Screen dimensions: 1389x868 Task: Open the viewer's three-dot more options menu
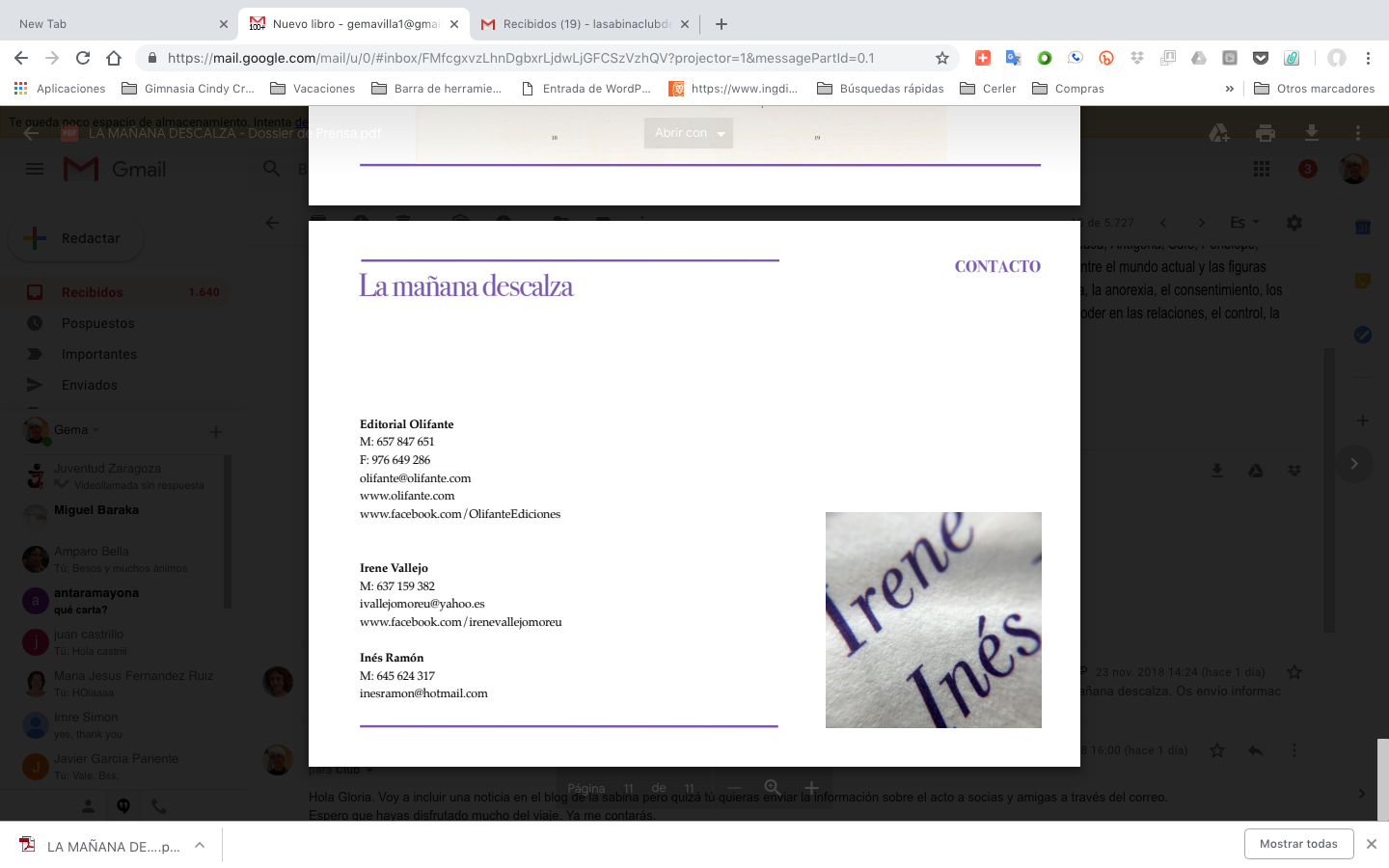tap(1357, 133)
